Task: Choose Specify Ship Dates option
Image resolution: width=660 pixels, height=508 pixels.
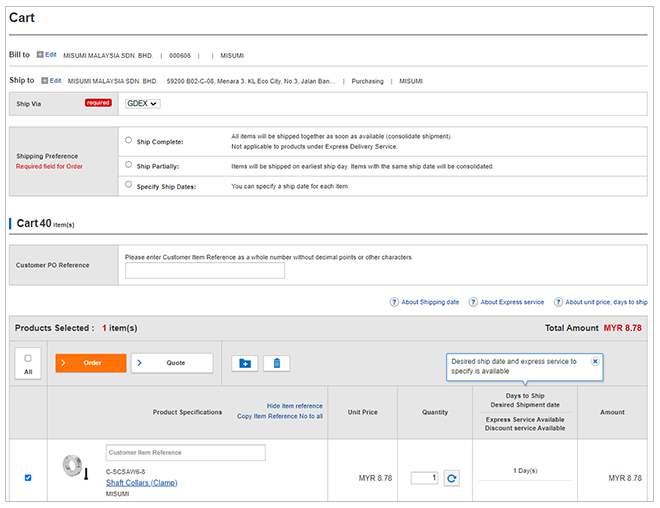Action: pos(129,185)
